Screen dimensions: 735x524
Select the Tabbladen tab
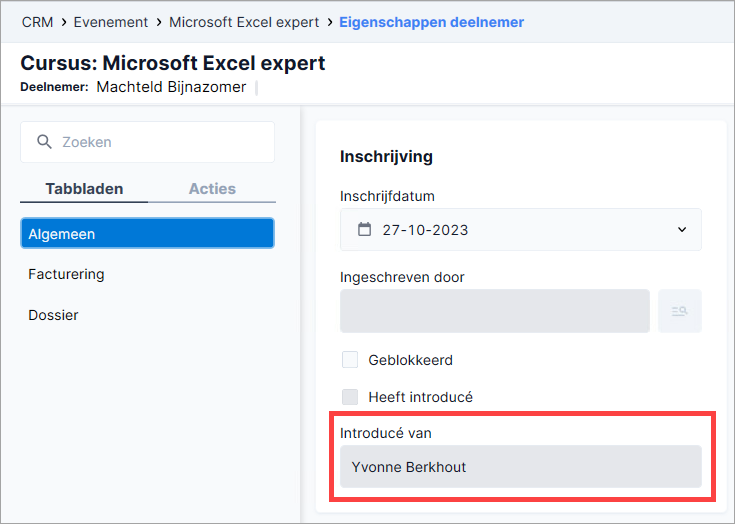[x=84, y=188]
